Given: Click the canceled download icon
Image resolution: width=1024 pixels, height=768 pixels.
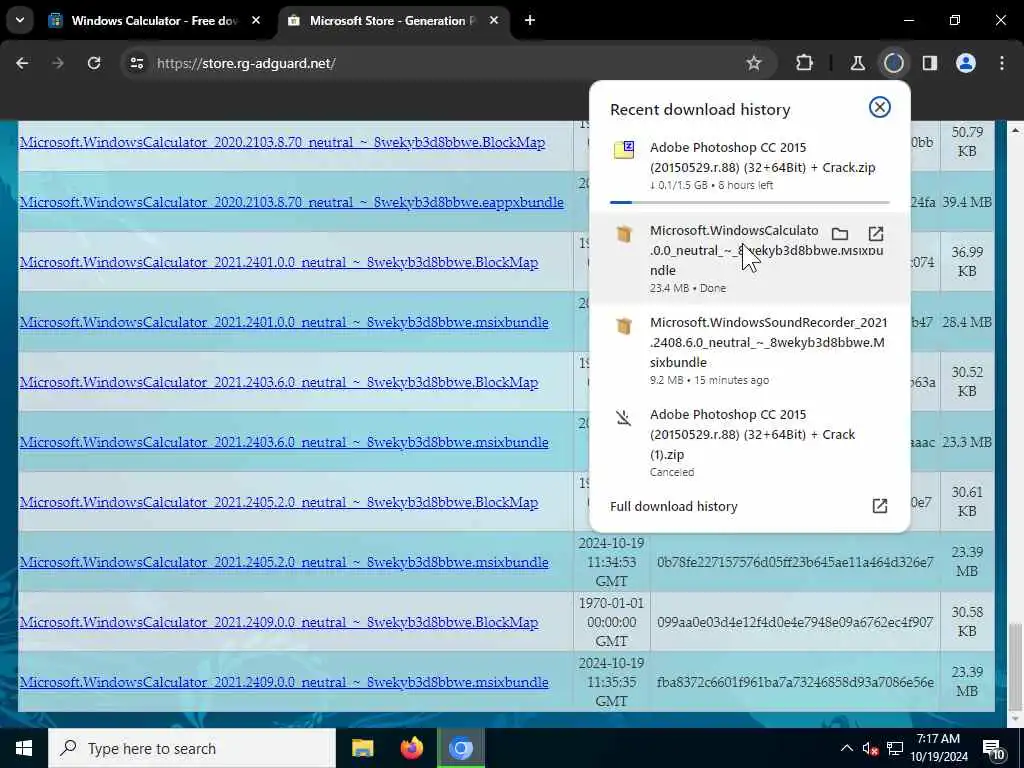Looking at the screenshot, I should (x=624, y=417).
